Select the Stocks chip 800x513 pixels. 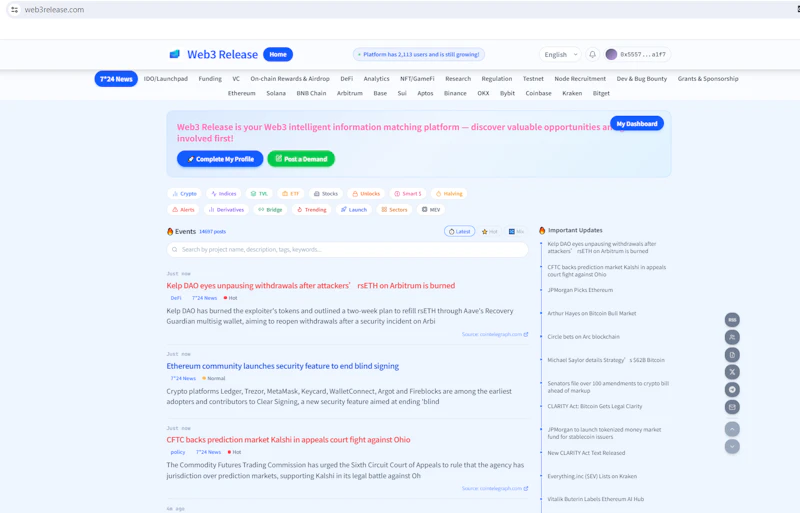pos(326,193)
